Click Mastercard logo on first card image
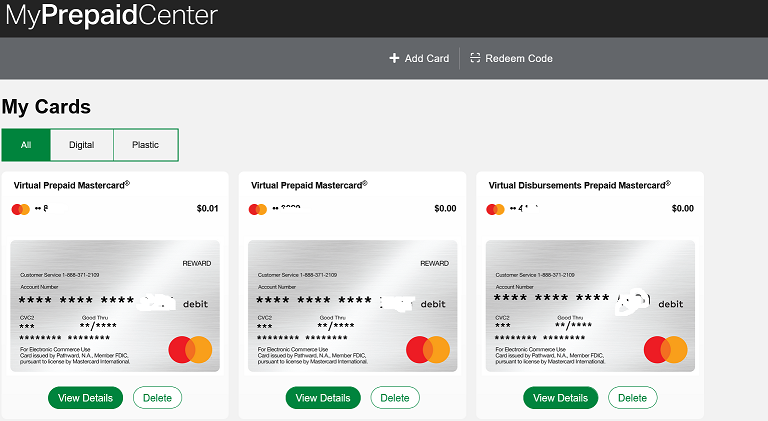768x421 pixels. (x=190, y=350)
